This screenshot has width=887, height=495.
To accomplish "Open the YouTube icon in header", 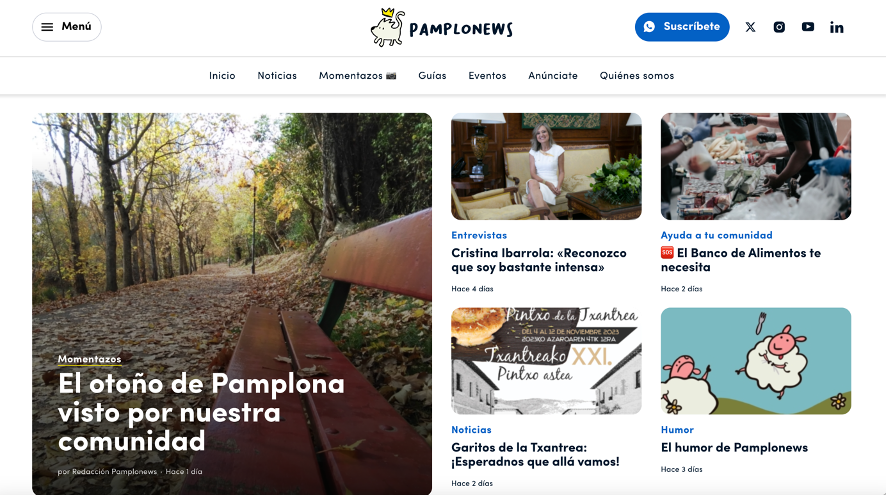I will [808, 27].
